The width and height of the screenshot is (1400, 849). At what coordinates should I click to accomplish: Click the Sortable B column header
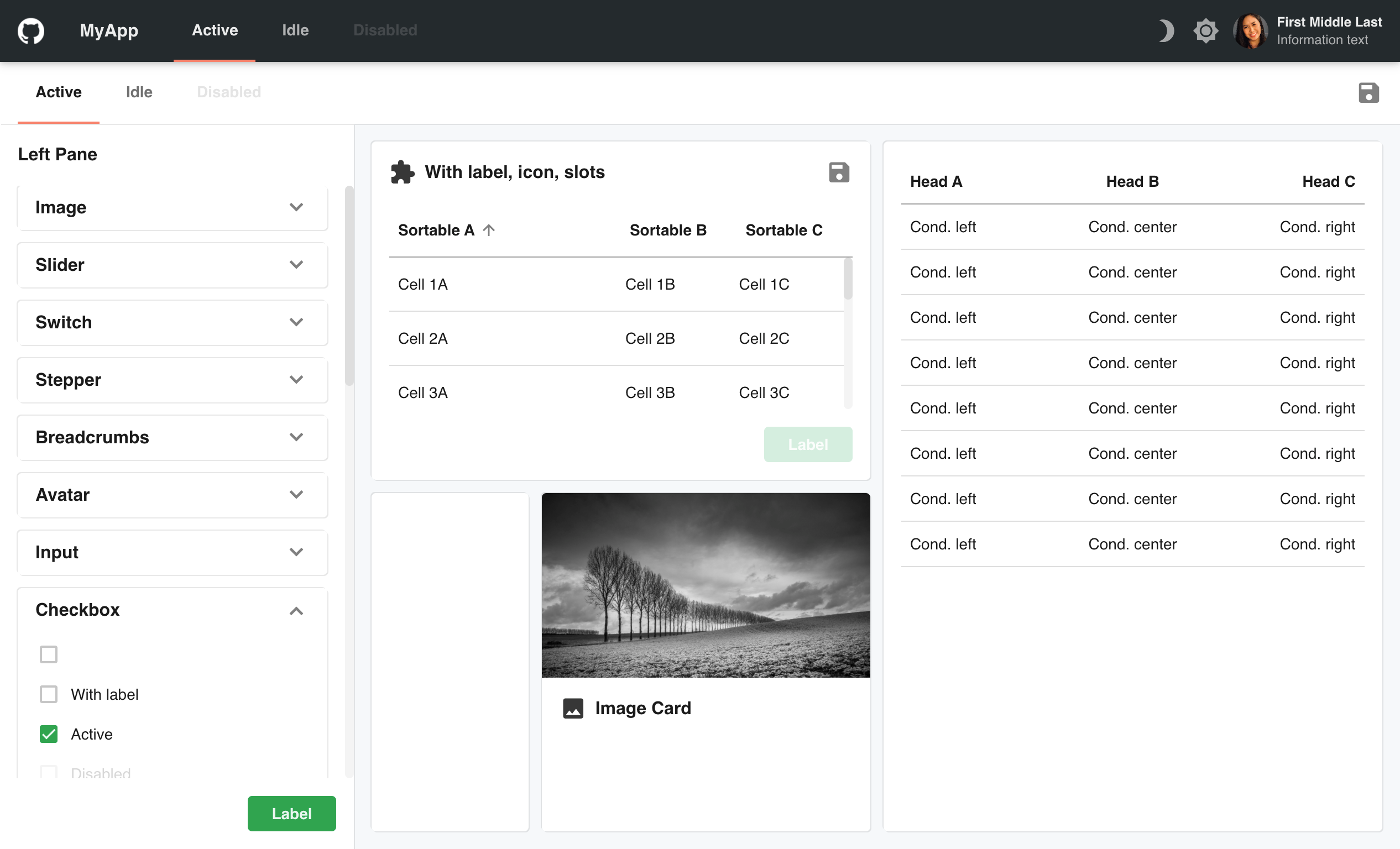pyautogui.click(x=667, y=230)
